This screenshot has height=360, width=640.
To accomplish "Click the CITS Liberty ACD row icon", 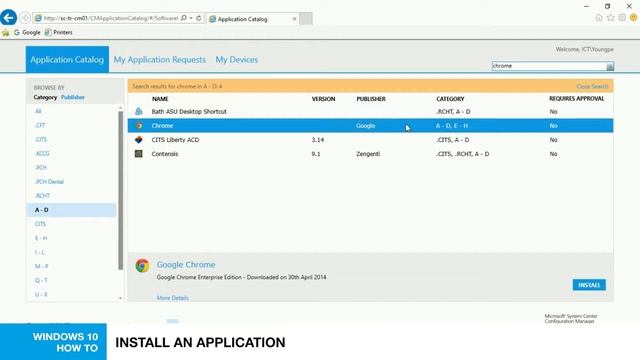I will pyautogui.click(x=139, y=140).
